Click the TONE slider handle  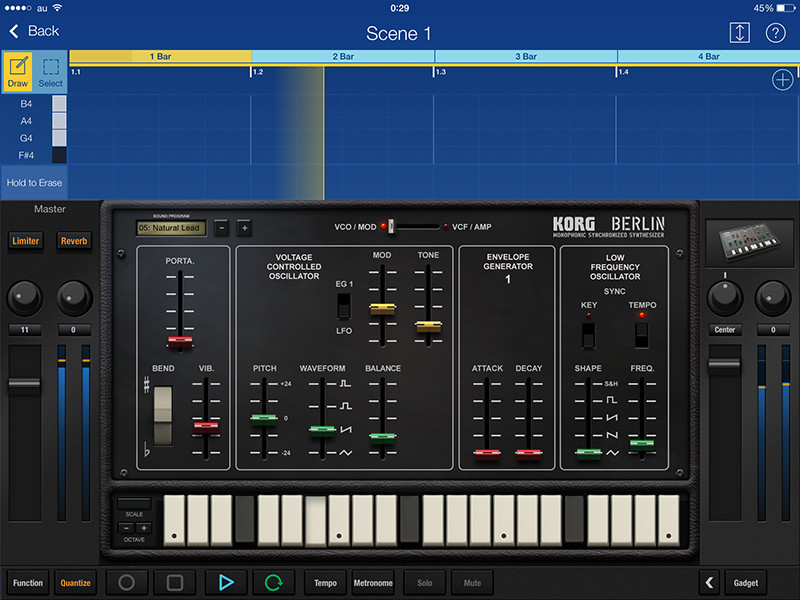pos(428,326)
